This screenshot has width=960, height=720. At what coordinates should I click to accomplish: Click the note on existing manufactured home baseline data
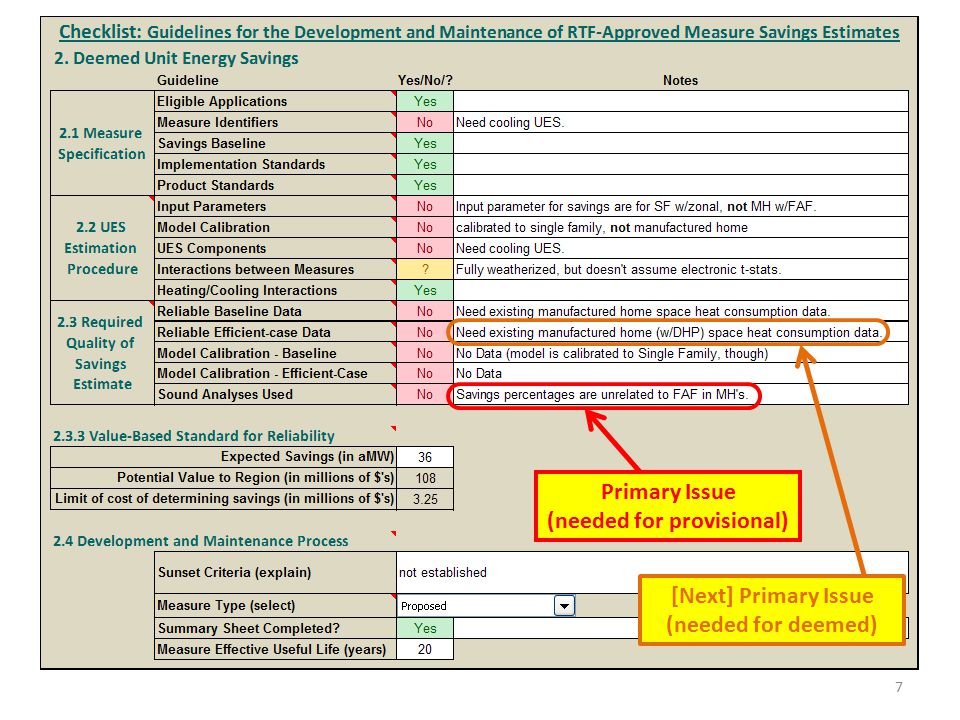[x=681, y=312]
